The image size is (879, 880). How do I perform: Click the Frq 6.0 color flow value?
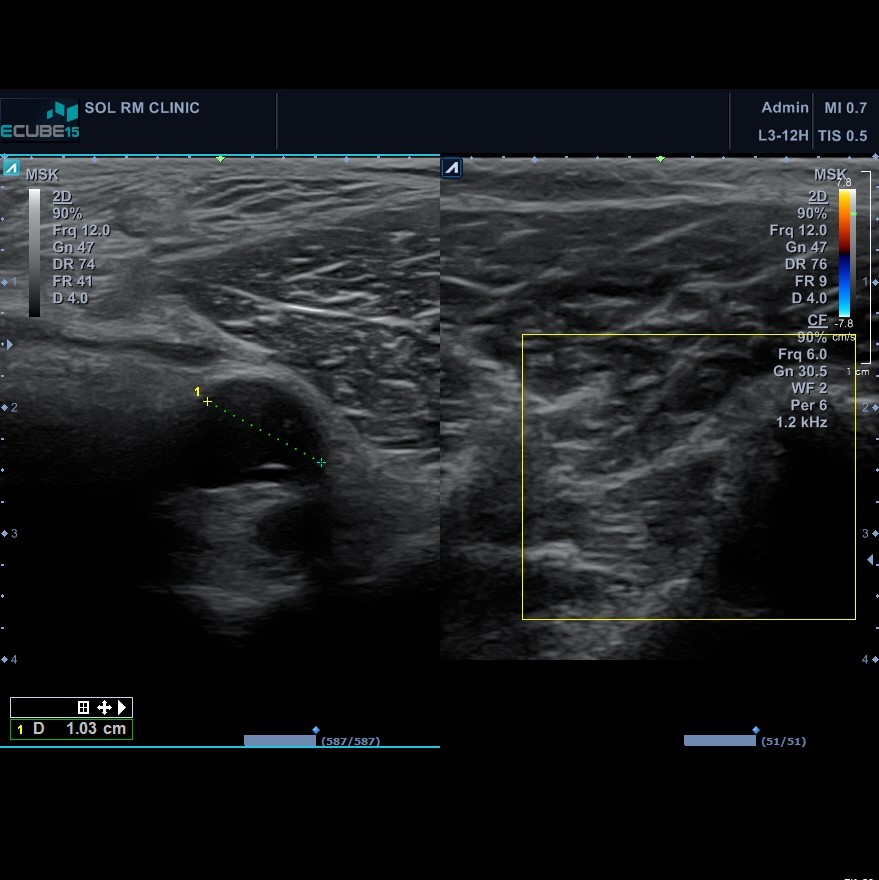803,354
